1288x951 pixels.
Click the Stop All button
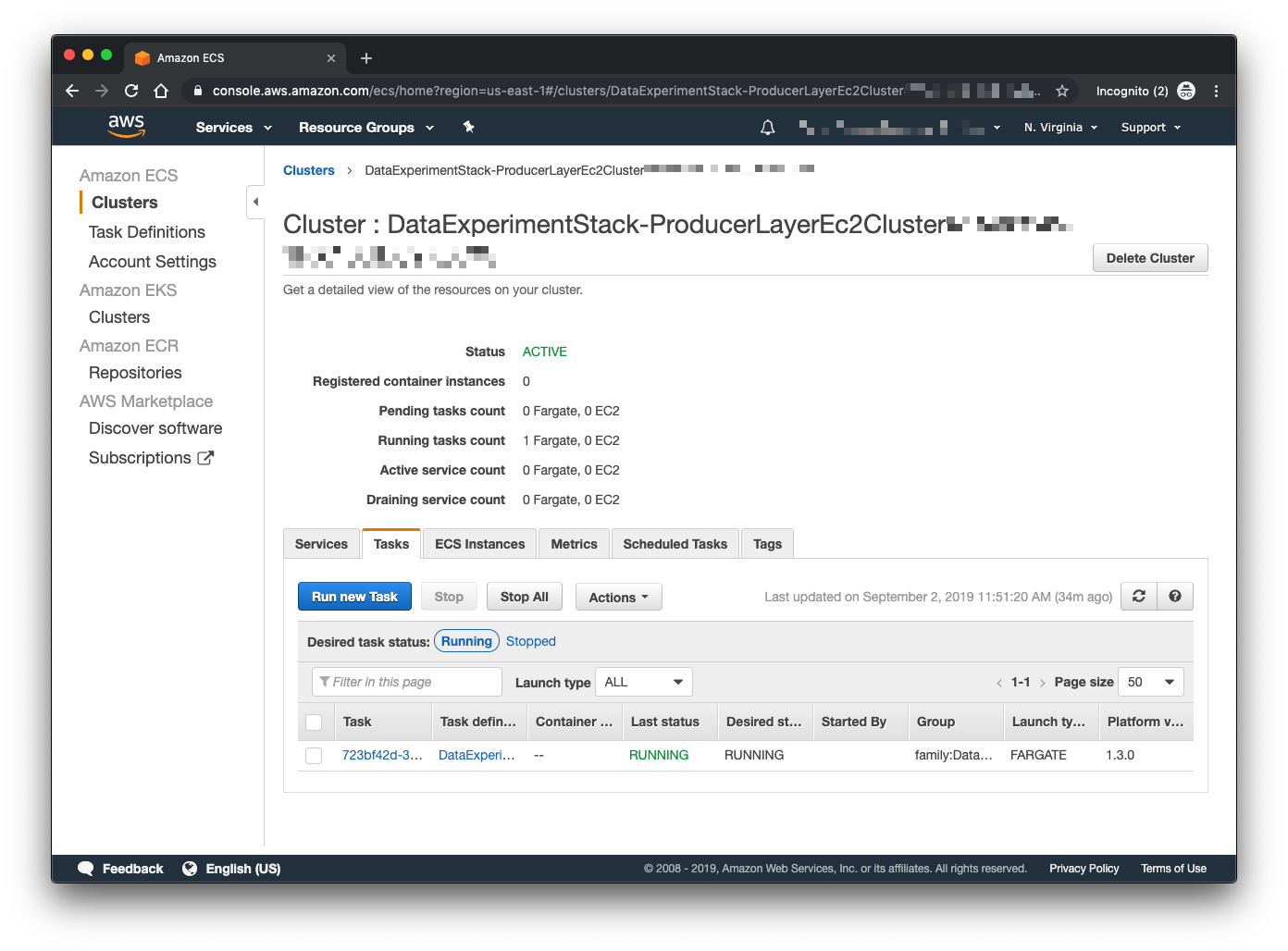point(525,597)
